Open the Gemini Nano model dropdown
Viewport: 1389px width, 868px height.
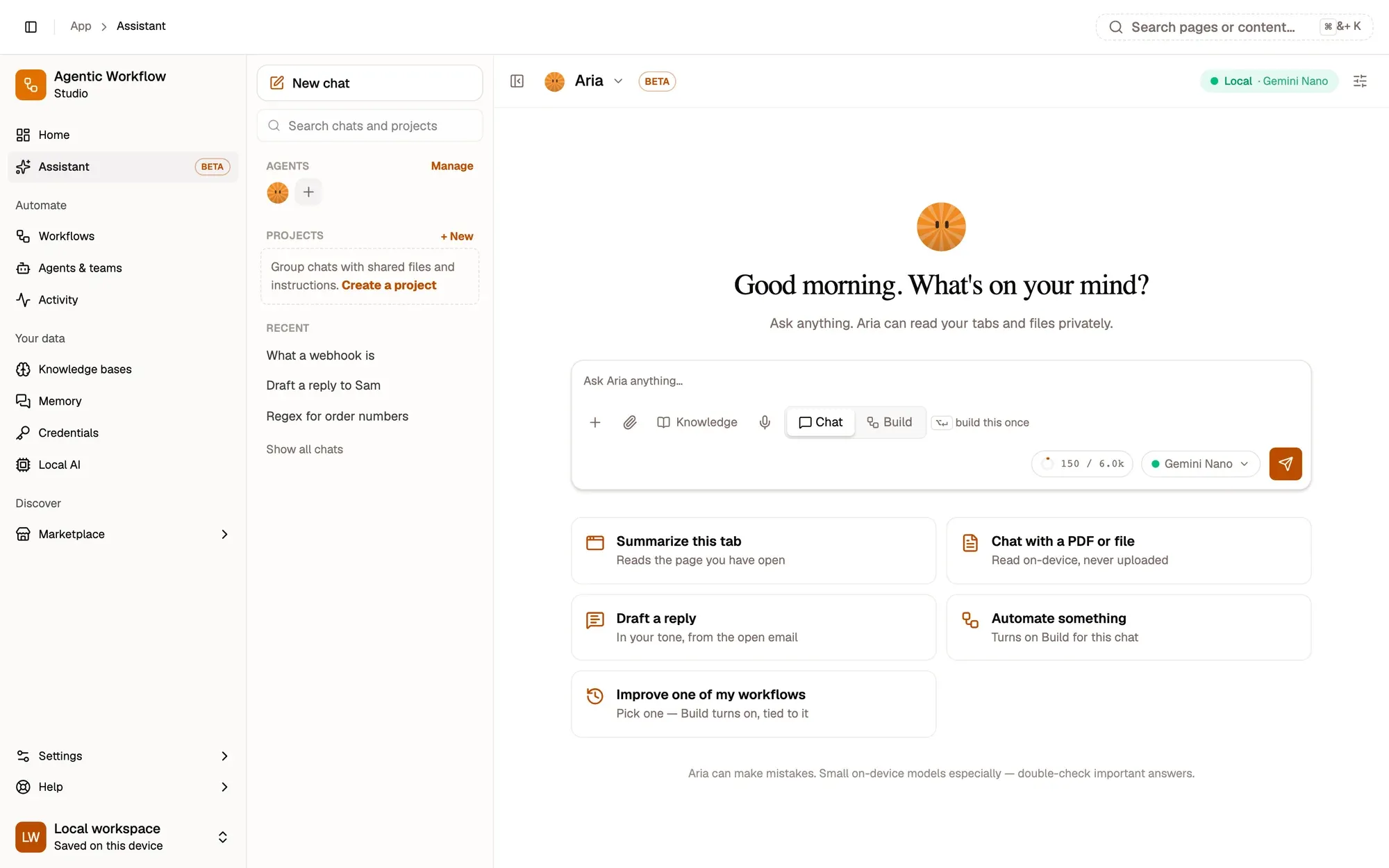coord(1200,464)
